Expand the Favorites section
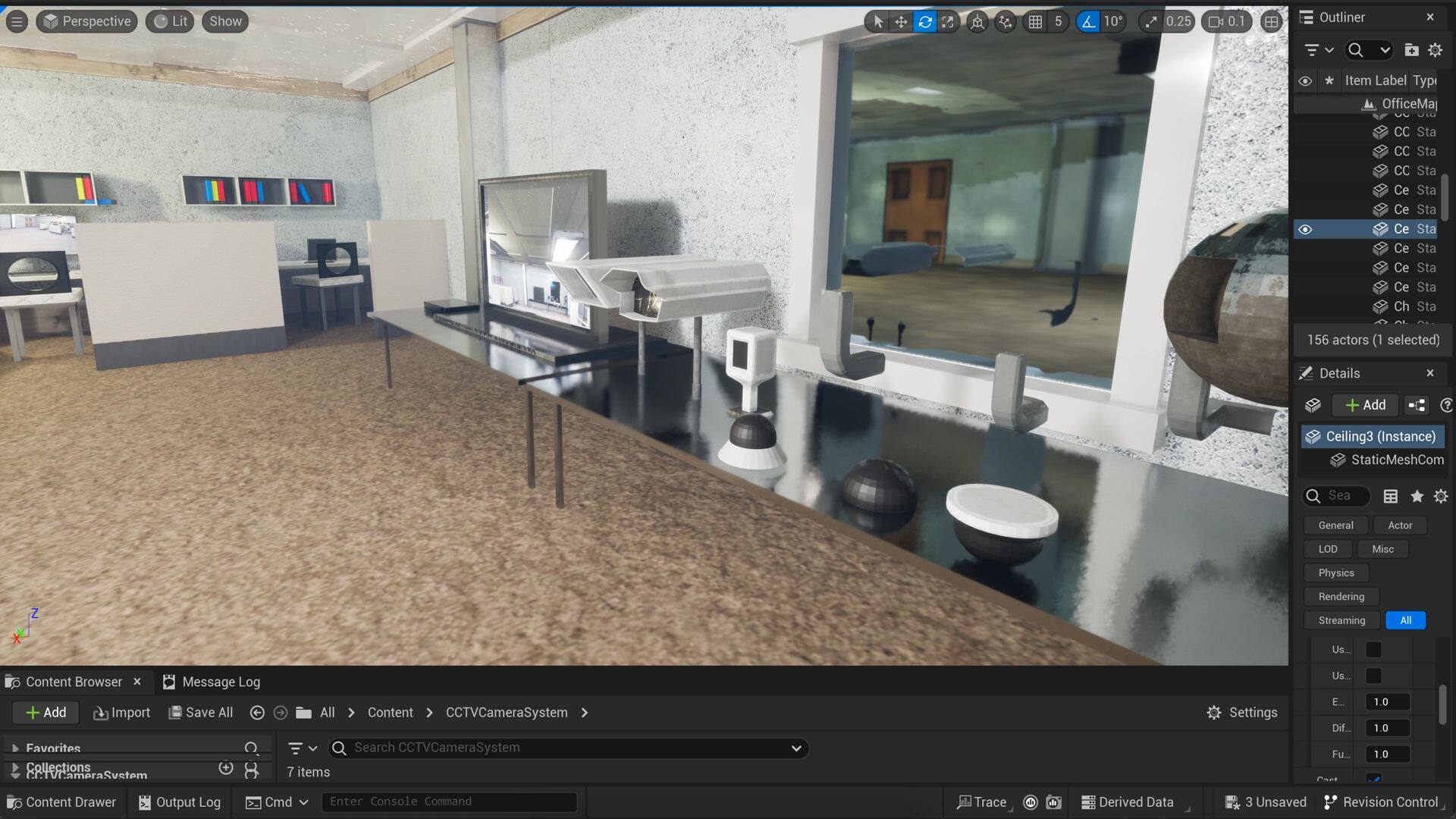The width and height of the screenshot is (1456, 819). 15,748
